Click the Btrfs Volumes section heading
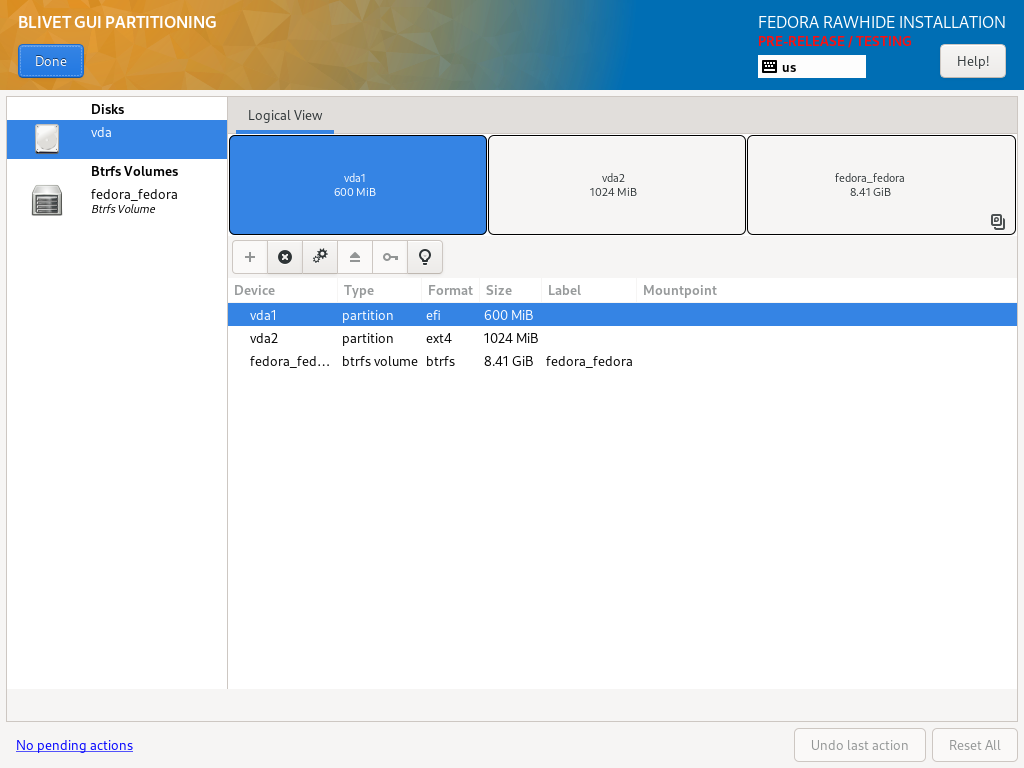Viewport: 1024px width, 768px height. [135, 171]
